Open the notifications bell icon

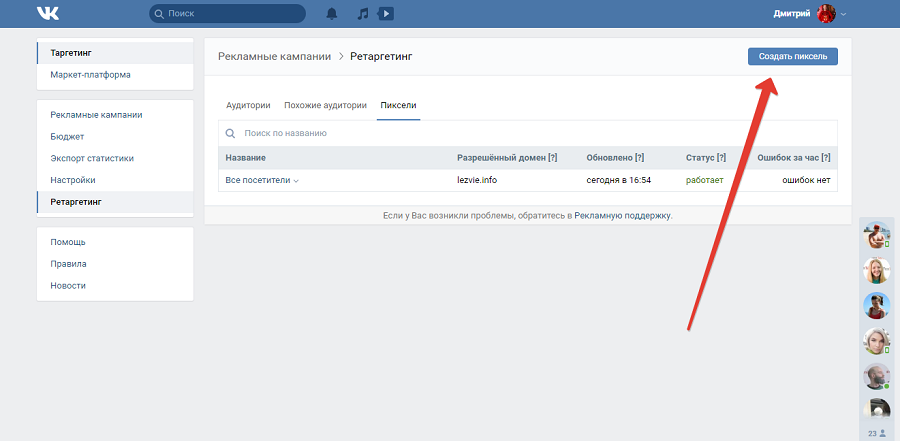click(332, 14)
